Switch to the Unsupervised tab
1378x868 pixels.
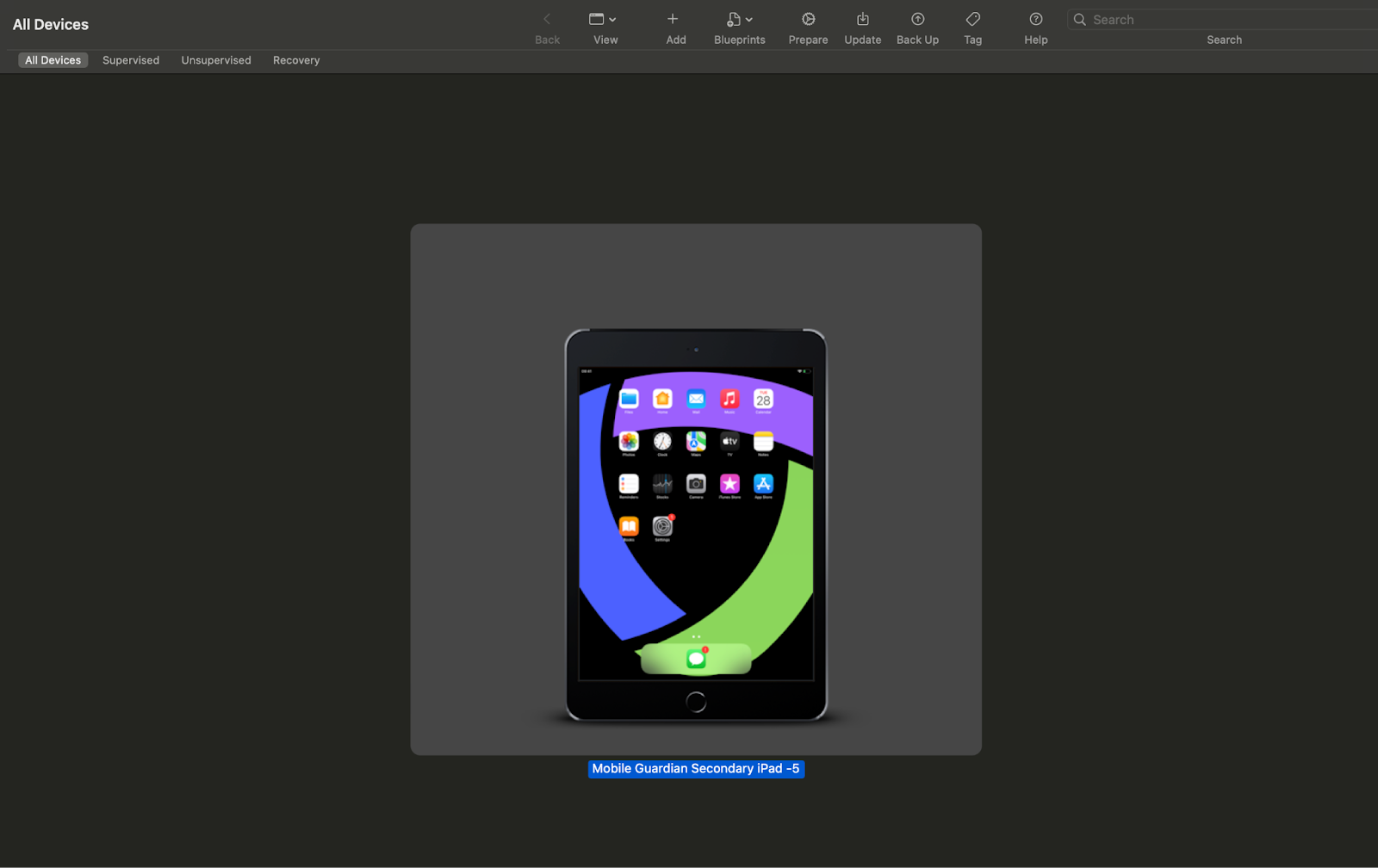(x=215, y=59)
